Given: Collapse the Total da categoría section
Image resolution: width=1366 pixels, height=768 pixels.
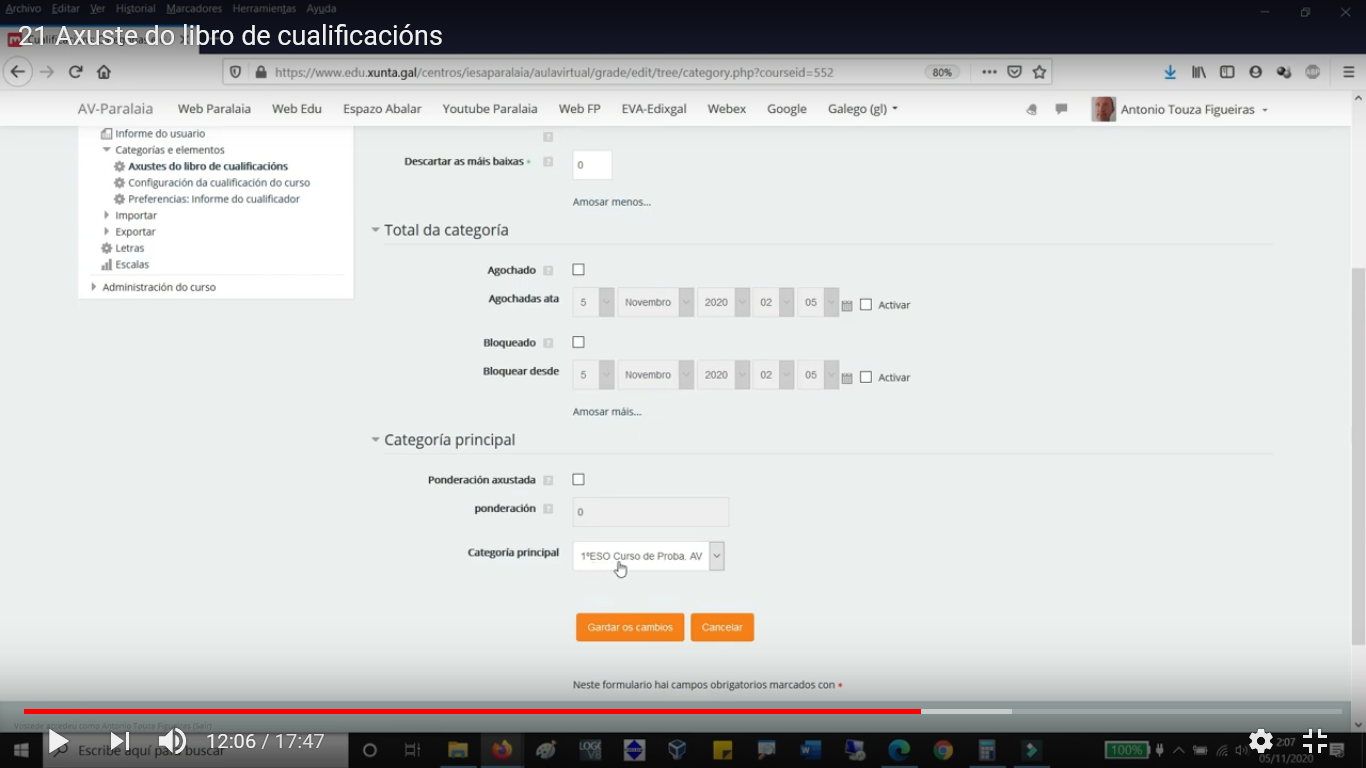Looking at the screenshot, I should (x=376, y=230).
